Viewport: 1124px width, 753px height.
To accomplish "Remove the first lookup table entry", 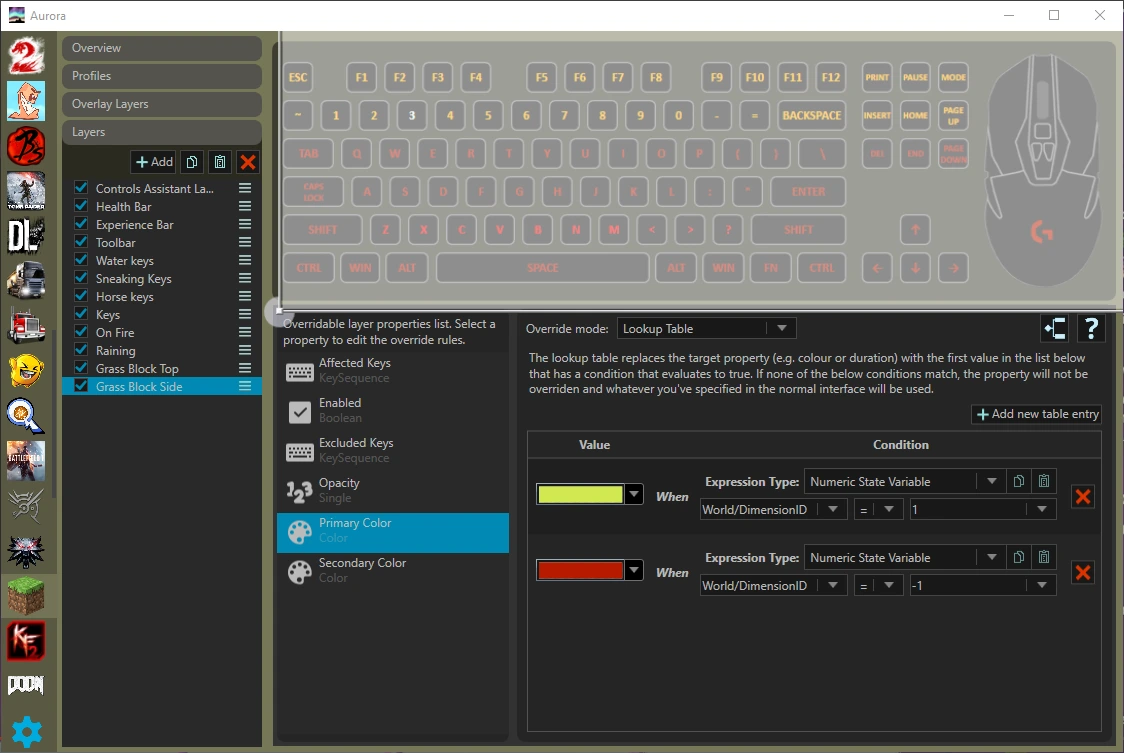I will [1082, 496].
